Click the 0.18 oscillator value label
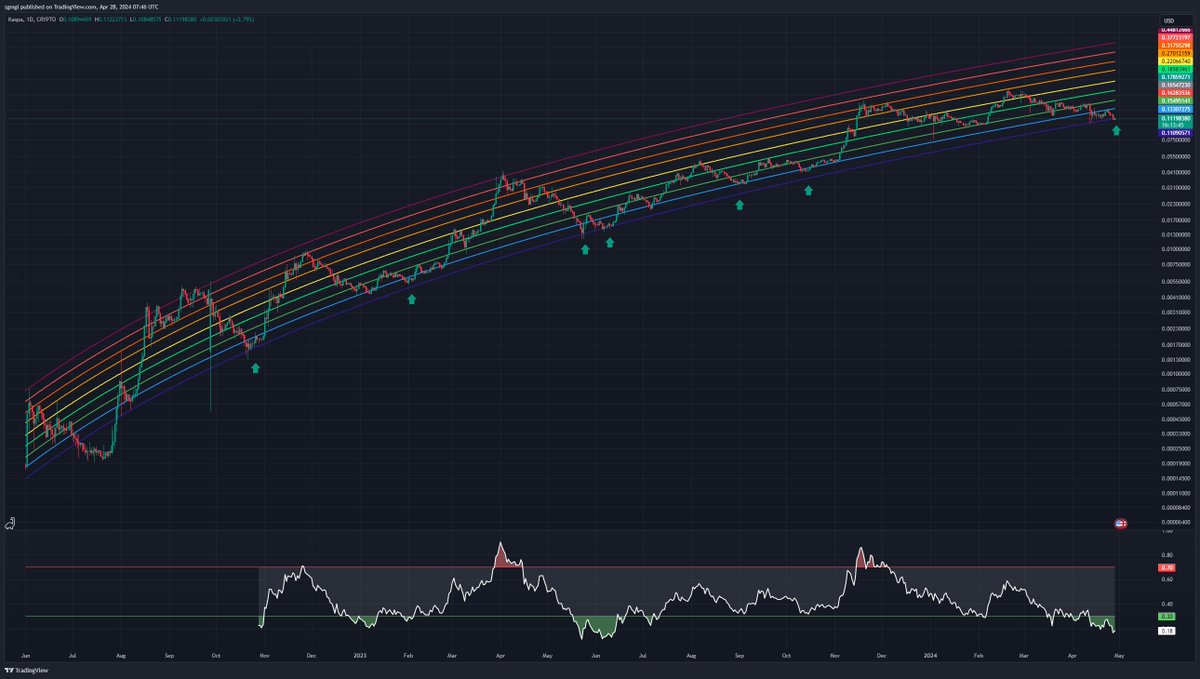 tap(1166, 630)
